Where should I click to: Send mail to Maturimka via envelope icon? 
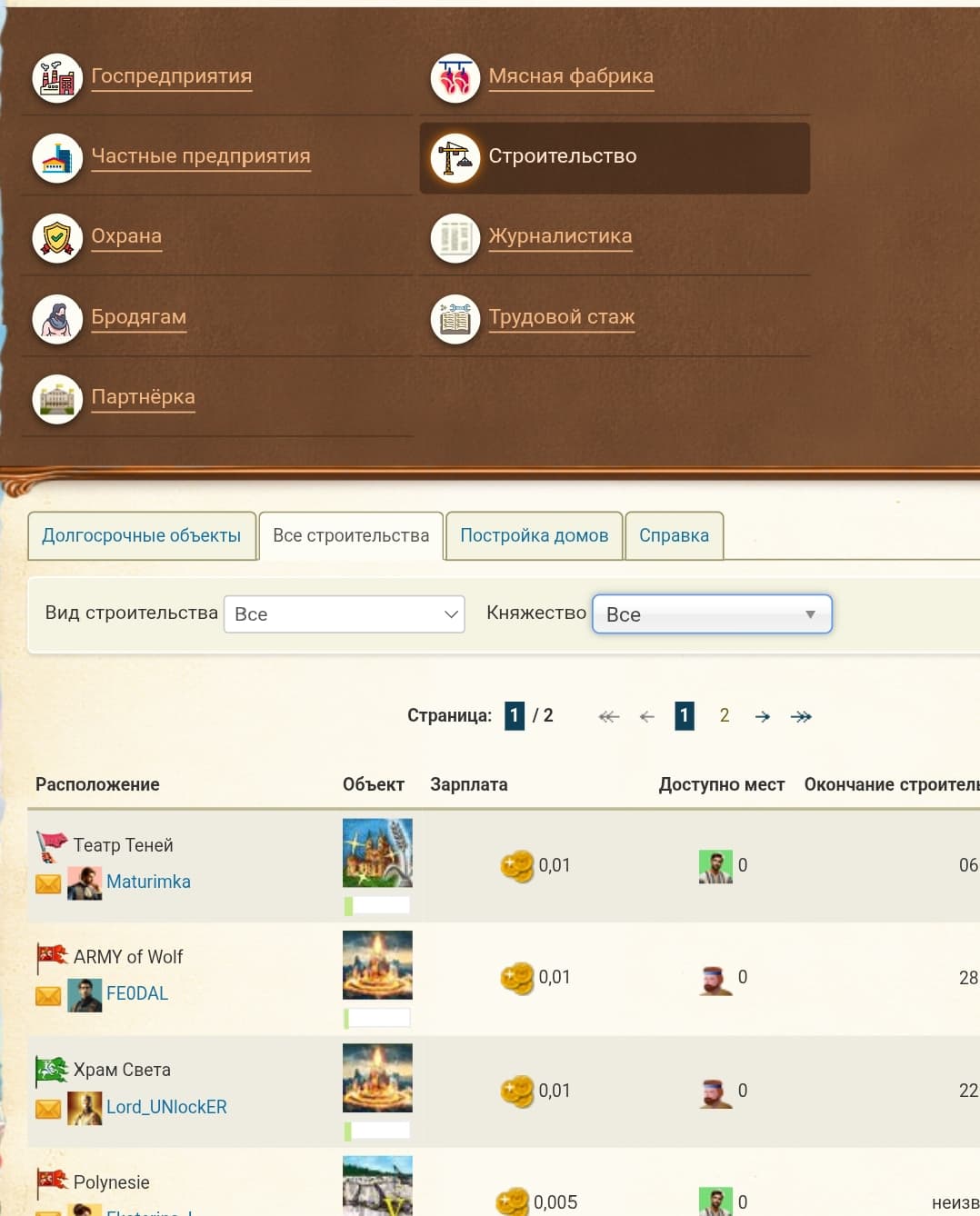(48, 883)
